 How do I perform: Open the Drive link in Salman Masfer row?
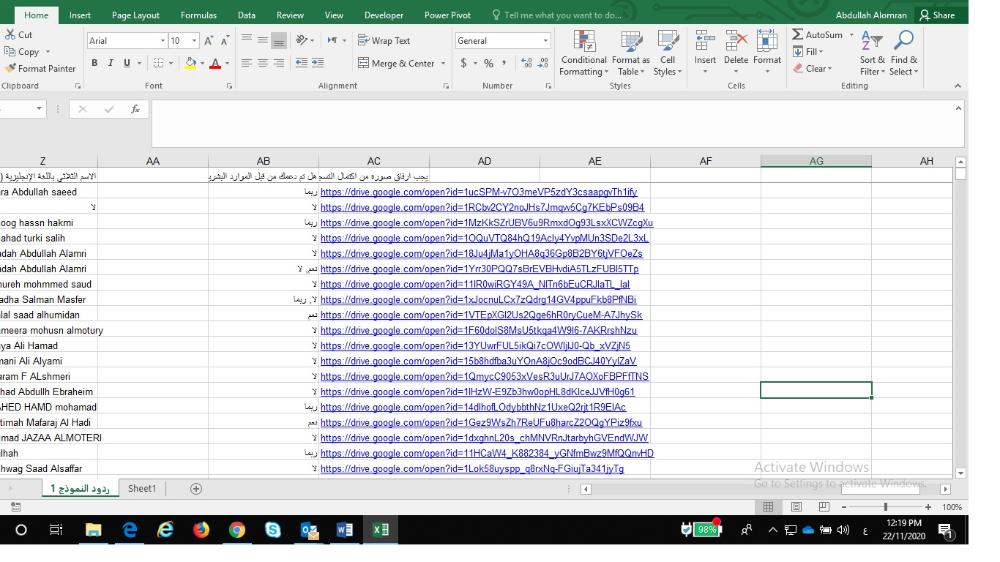pos(478,300)
